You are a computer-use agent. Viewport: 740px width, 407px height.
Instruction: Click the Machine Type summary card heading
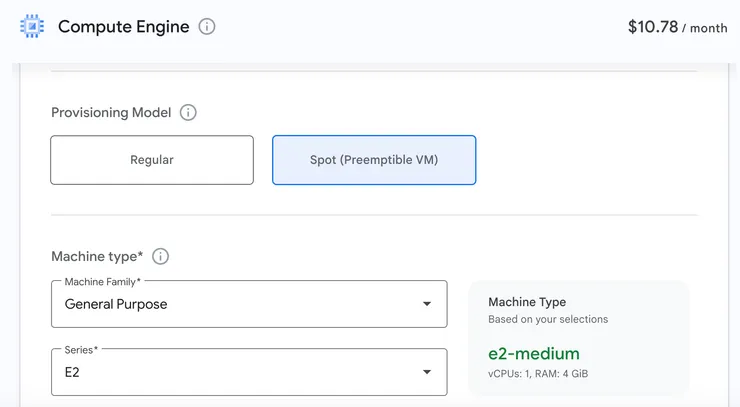(527, 302)
